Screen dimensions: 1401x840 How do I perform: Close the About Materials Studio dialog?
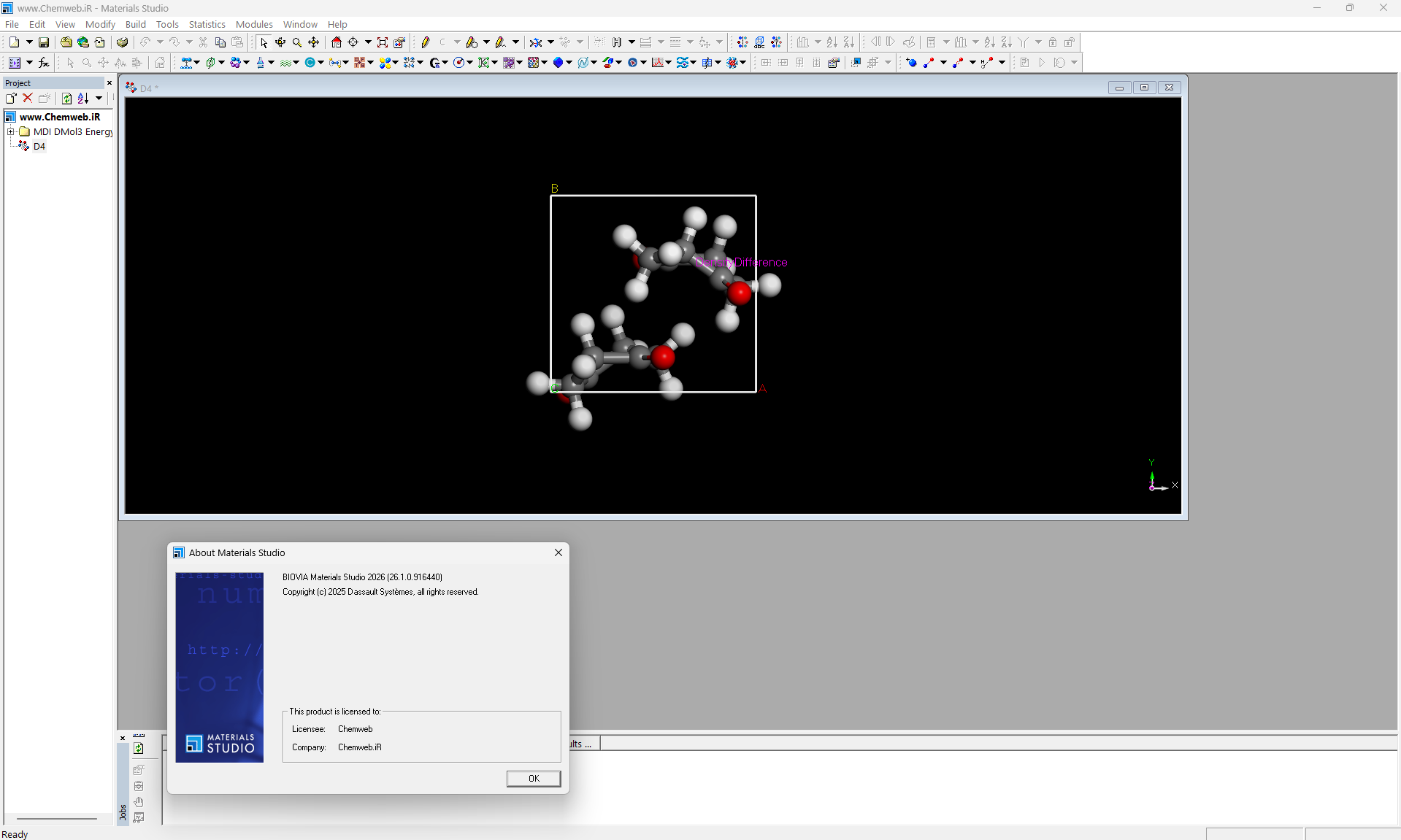pos(559,552)
